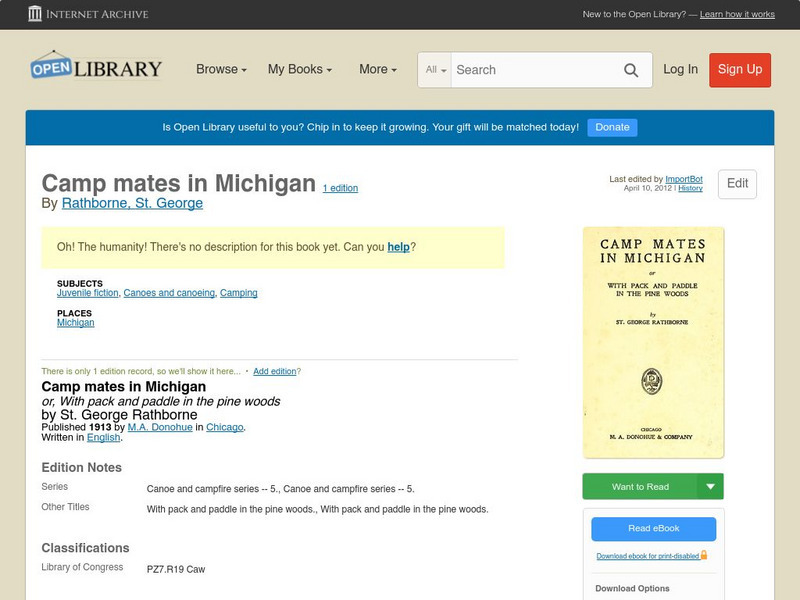
Task: Click the Read eBook button
Action: (x=652, y=528)
